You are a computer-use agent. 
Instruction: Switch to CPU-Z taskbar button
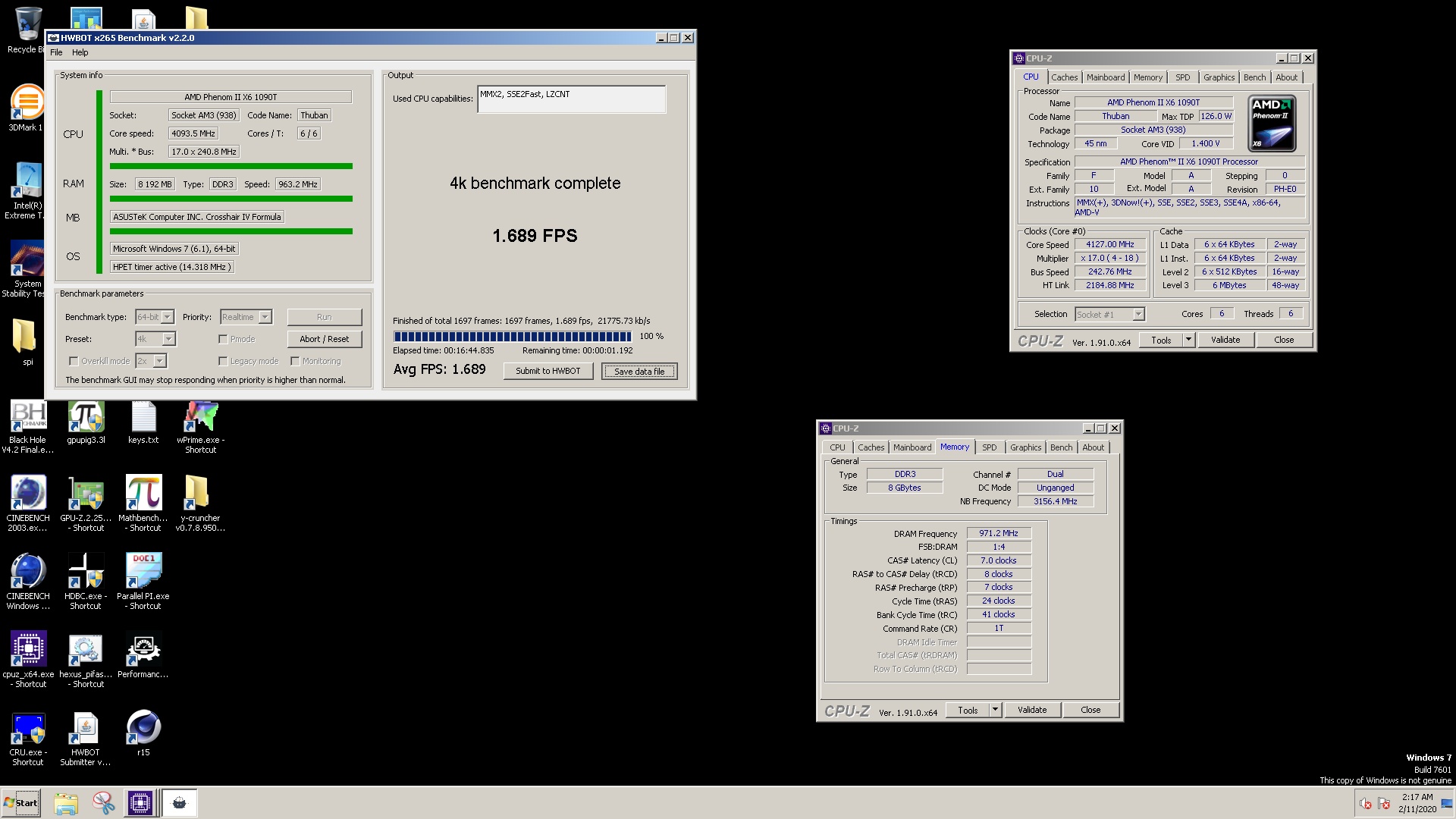(140, 803)
